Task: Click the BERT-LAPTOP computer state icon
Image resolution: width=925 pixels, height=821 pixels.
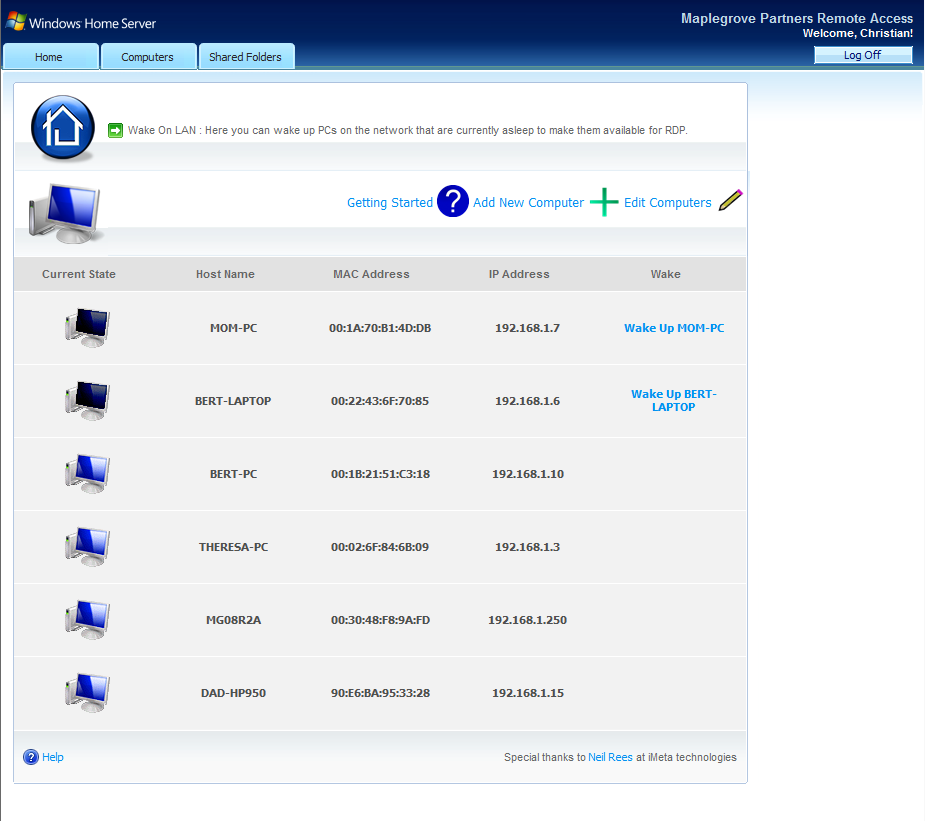Action: [x=87, y=401]
